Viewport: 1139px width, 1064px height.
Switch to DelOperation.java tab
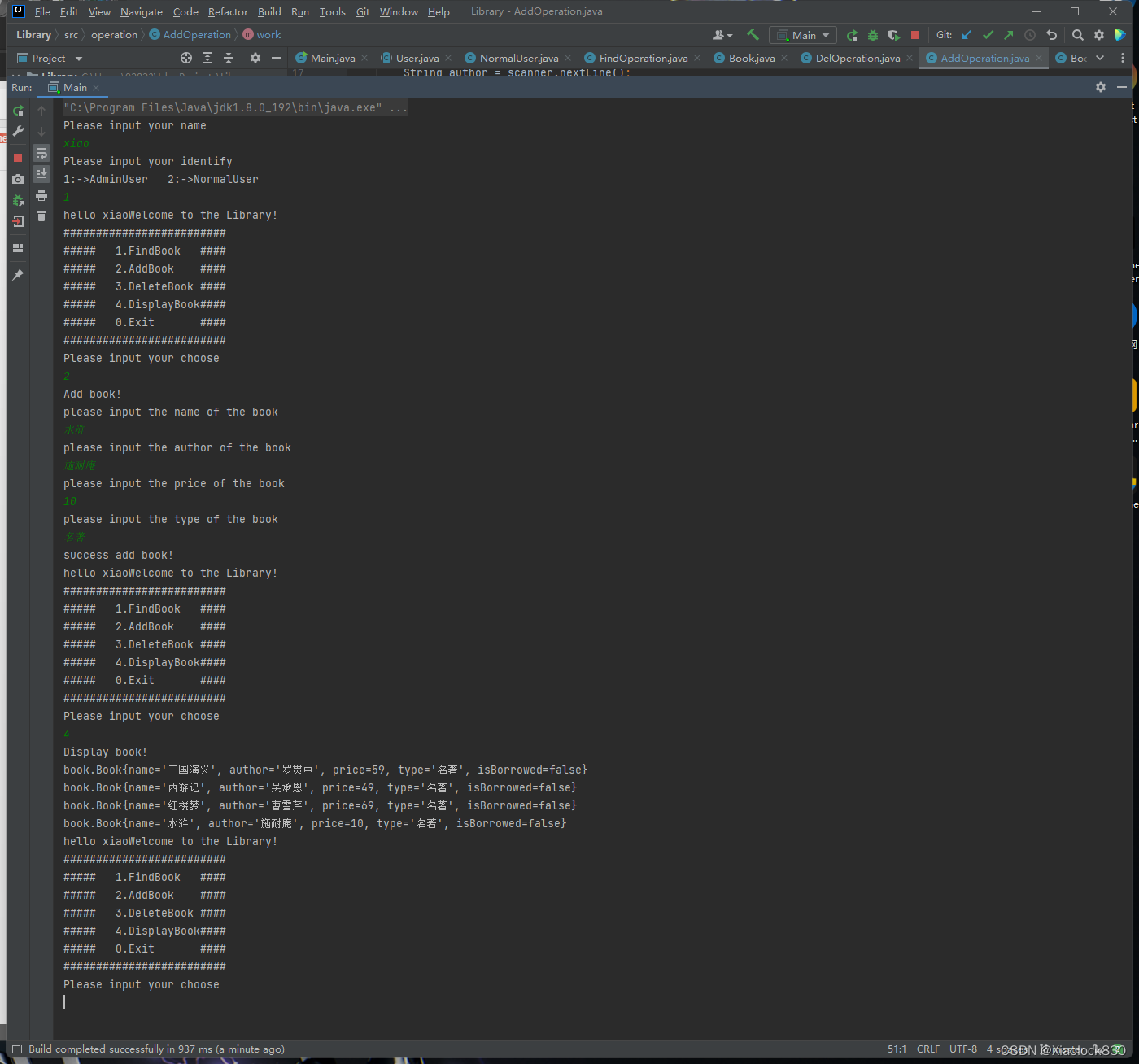(858, 58)
